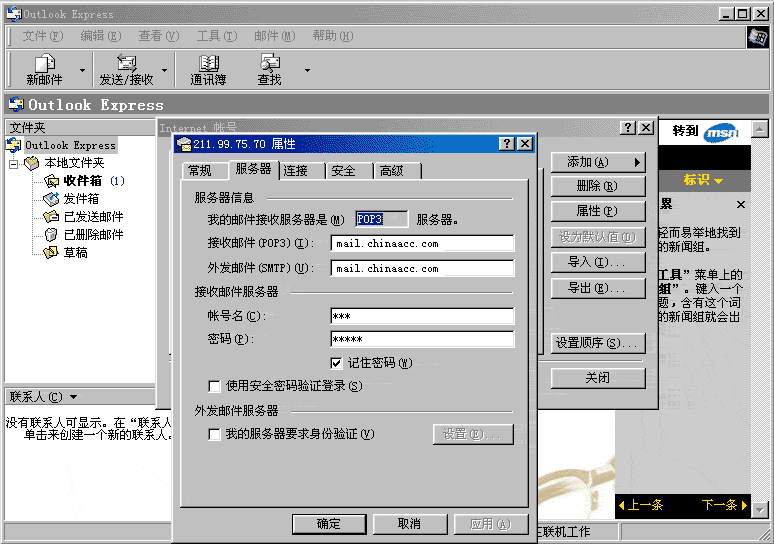Open the 帮助(H) menu

click(x=333, y=36)
